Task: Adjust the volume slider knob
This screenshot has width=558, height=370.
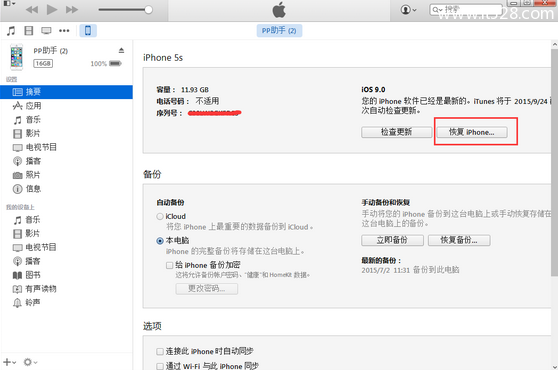Action: click(149, 10)
